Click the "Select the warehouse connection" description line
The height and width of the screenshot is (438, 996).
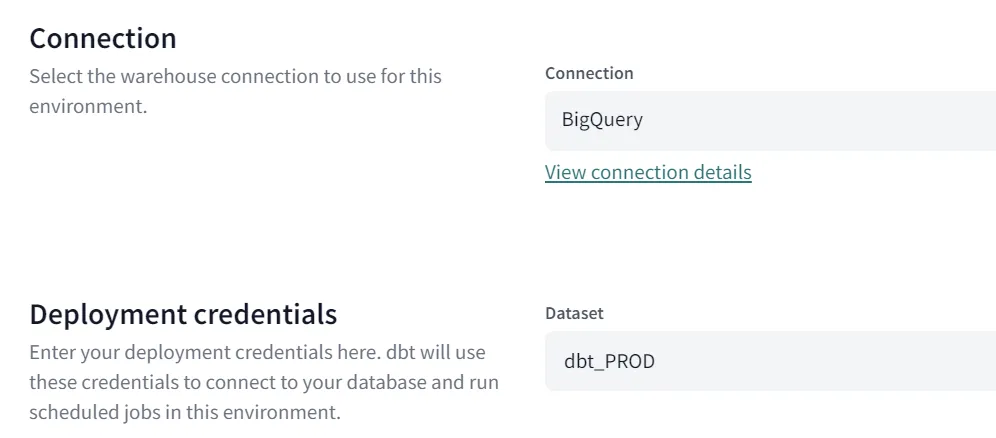click(x=235, y=76)
